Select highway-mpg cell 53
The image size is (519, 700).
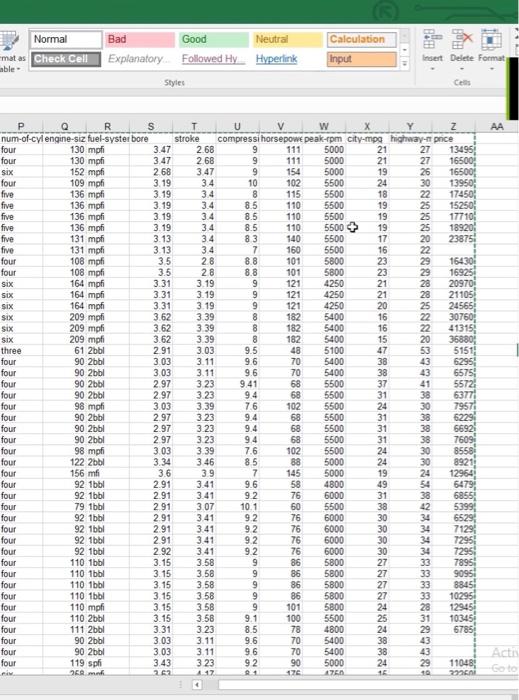tap(410, 351)
